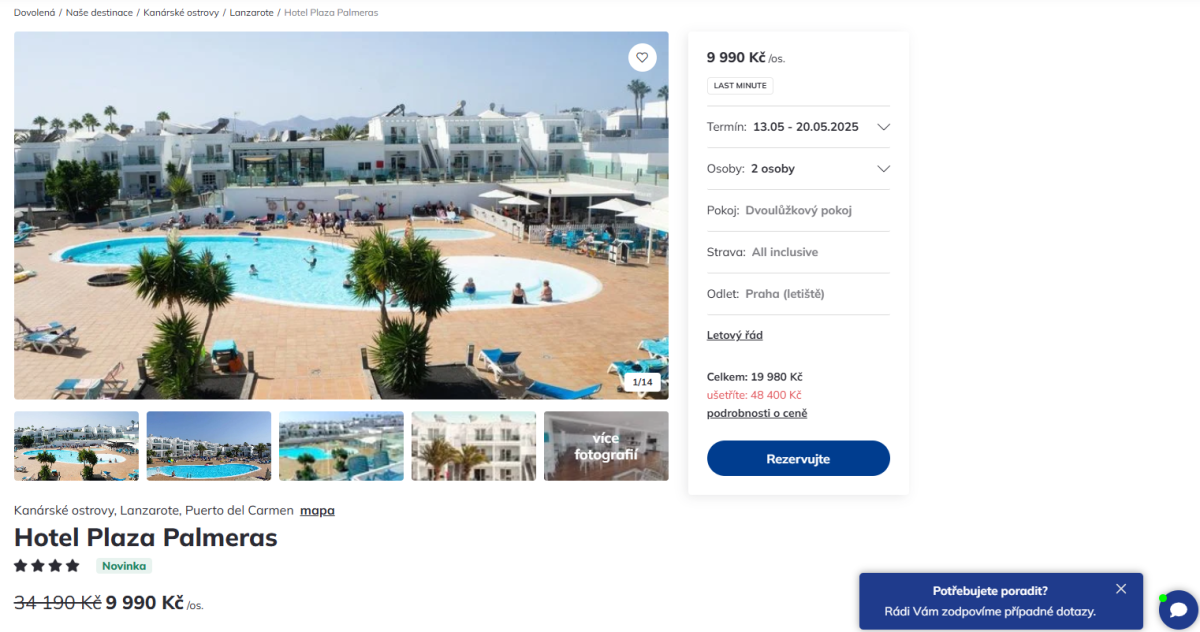Click the Rezervujte button
The height and width of the screenshot is (632, 1200).
(798, 458)
